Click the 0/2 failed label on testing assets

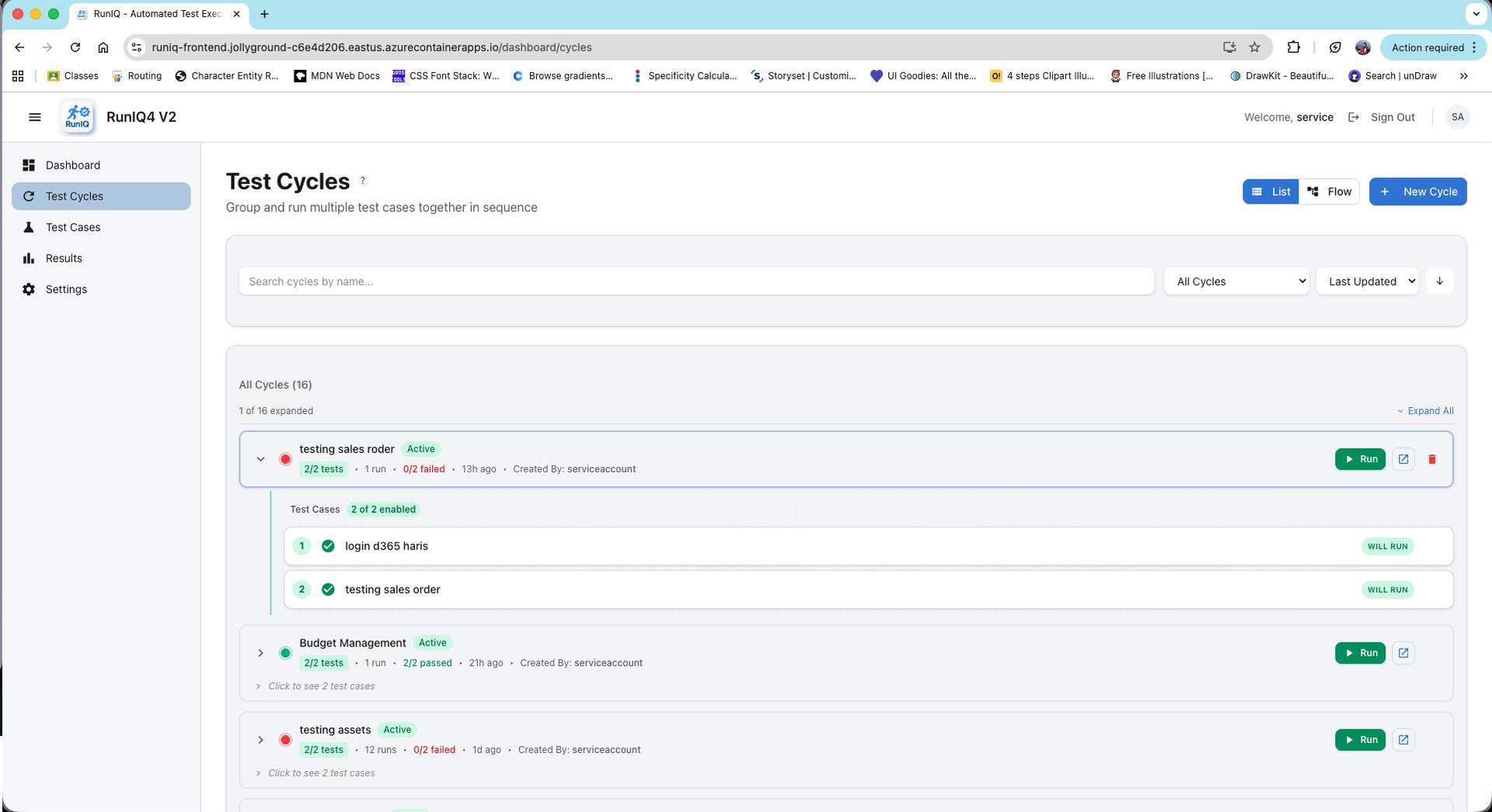tap(434, 750)
